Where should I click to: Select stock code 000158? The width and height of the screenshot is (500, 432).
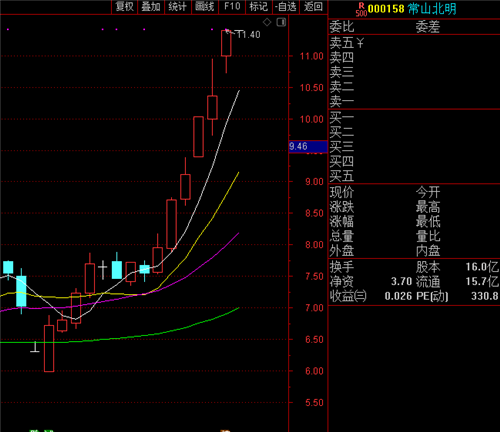pos(386,9)
